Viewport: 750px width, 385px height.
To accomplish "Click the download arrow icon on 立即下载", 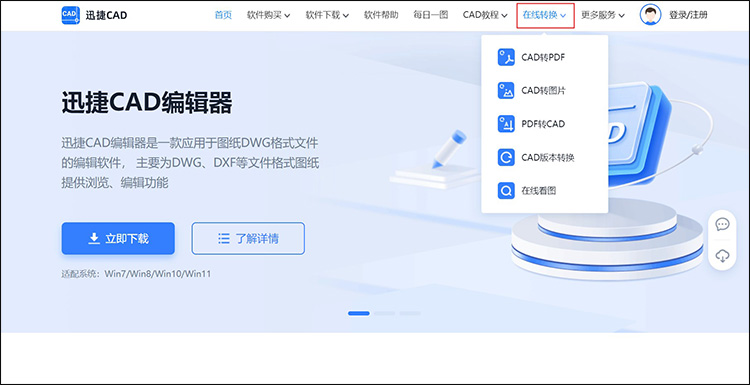I will pos(94,238).
